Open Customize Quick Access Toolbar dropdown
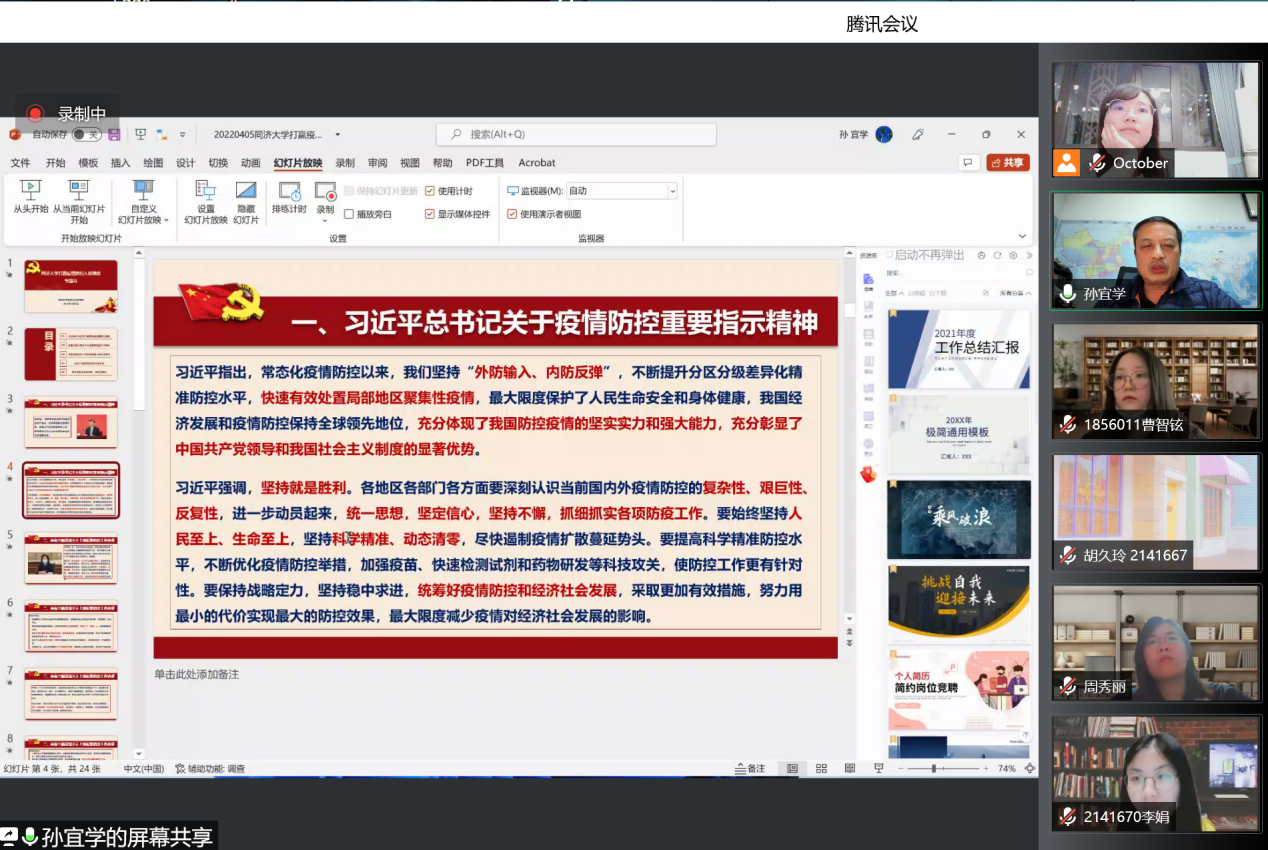Image resolution: width=1268 pixels, height=850 pixels. pos(182,134)
